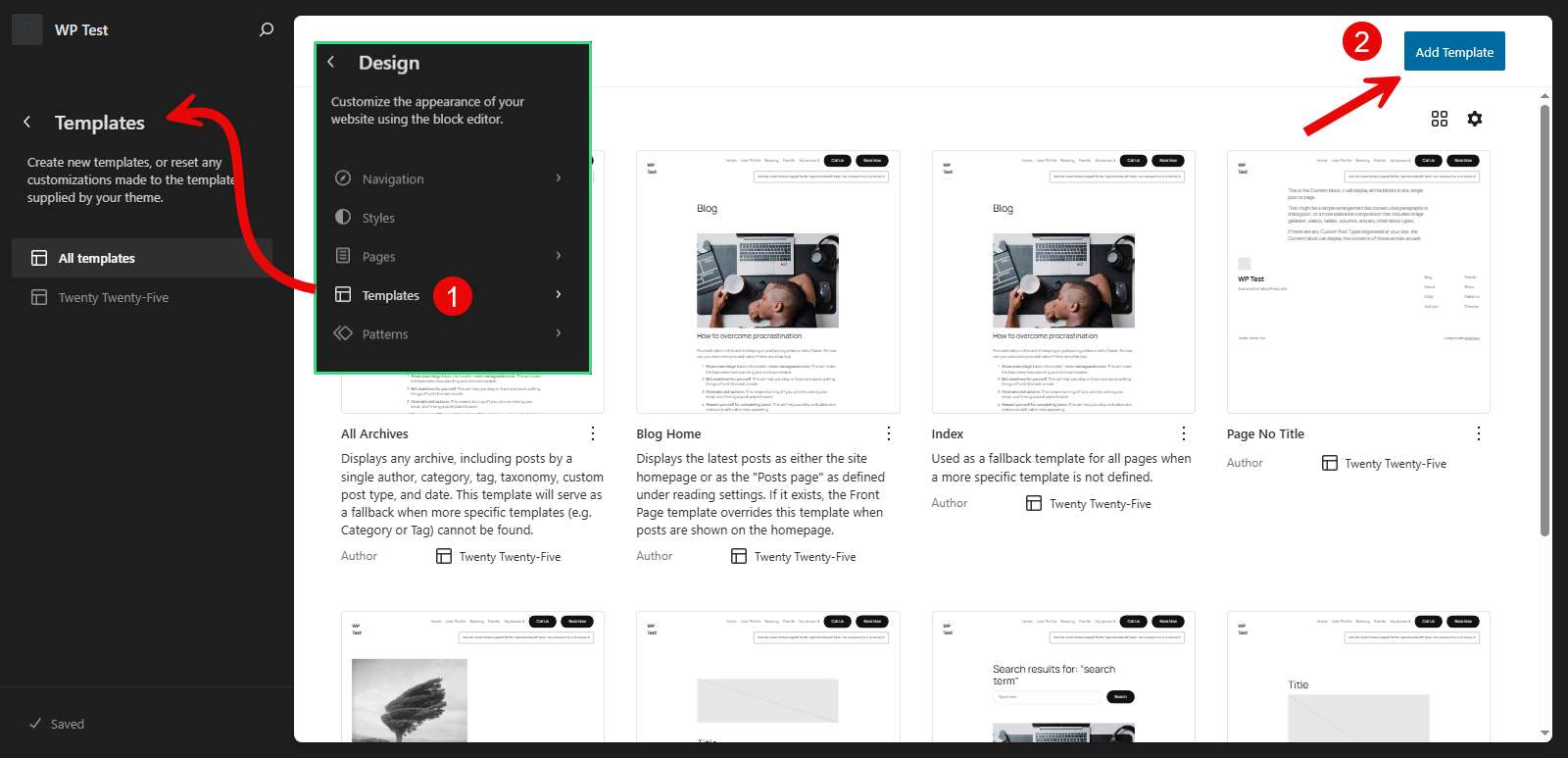Open the Page No Title template title
The height and width of the screenshot is (758, 1568).
click(1265, 433)
